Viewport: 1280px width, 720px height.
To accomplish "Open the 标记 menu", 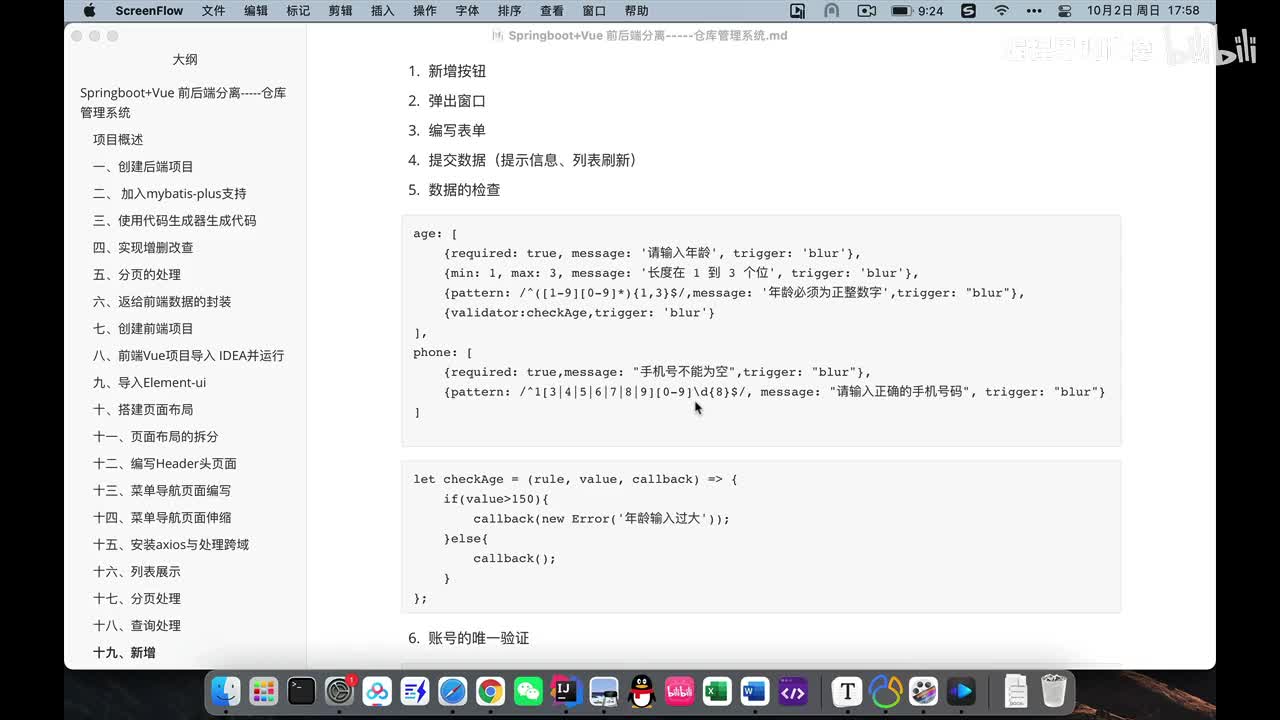I will click(298, 11).
